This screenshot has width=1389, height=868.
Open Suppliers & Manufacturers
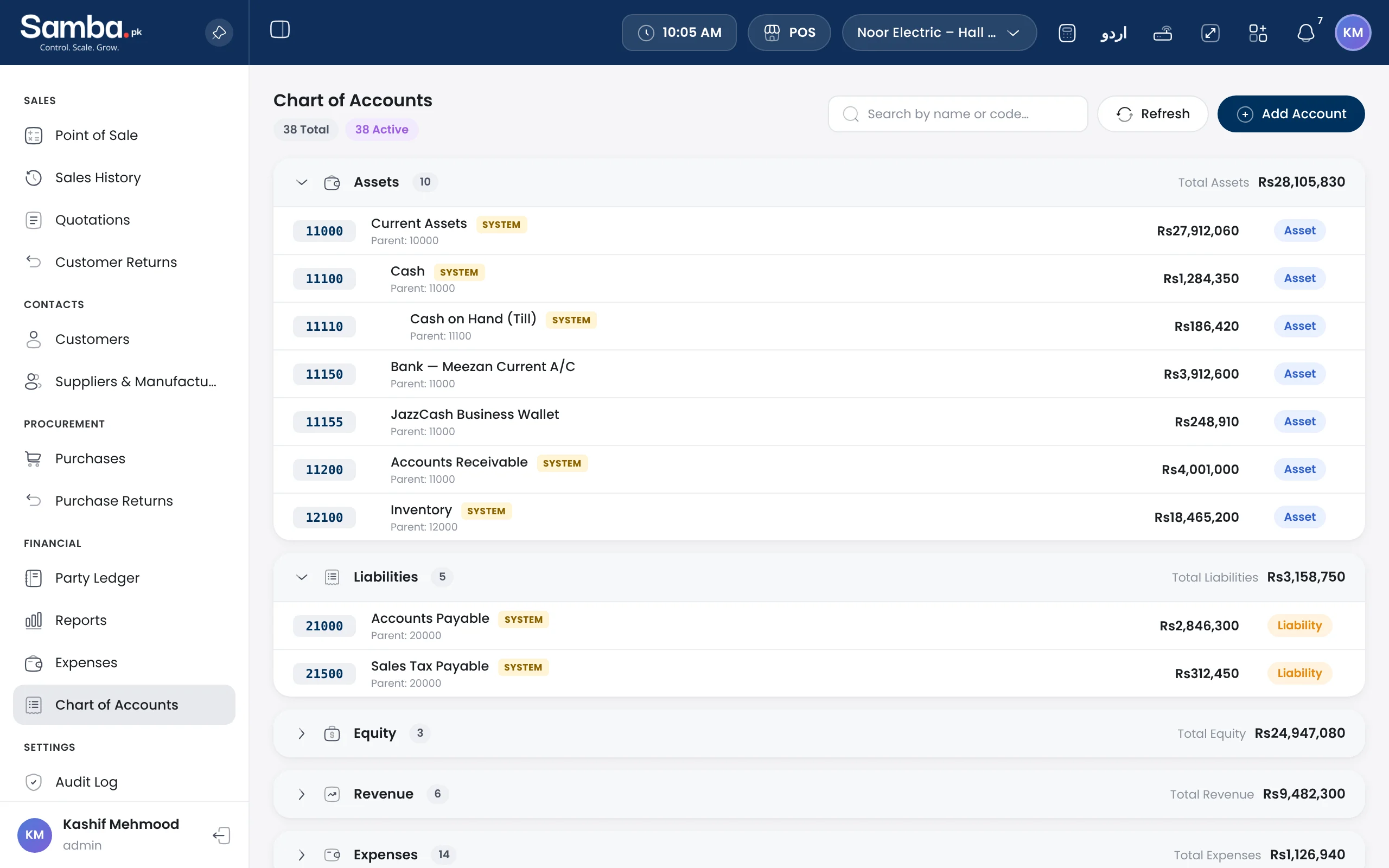coord(124,382)
